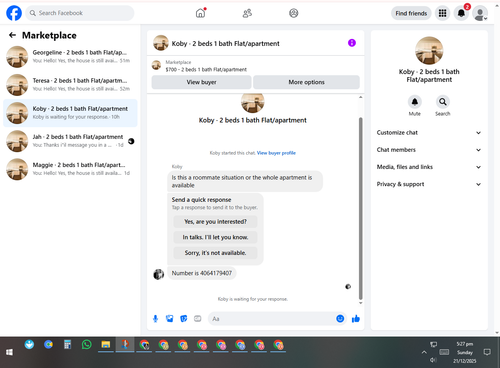Click the More options button
The height and width of the screenshot is (368, 500).
[x=306, y=82]
